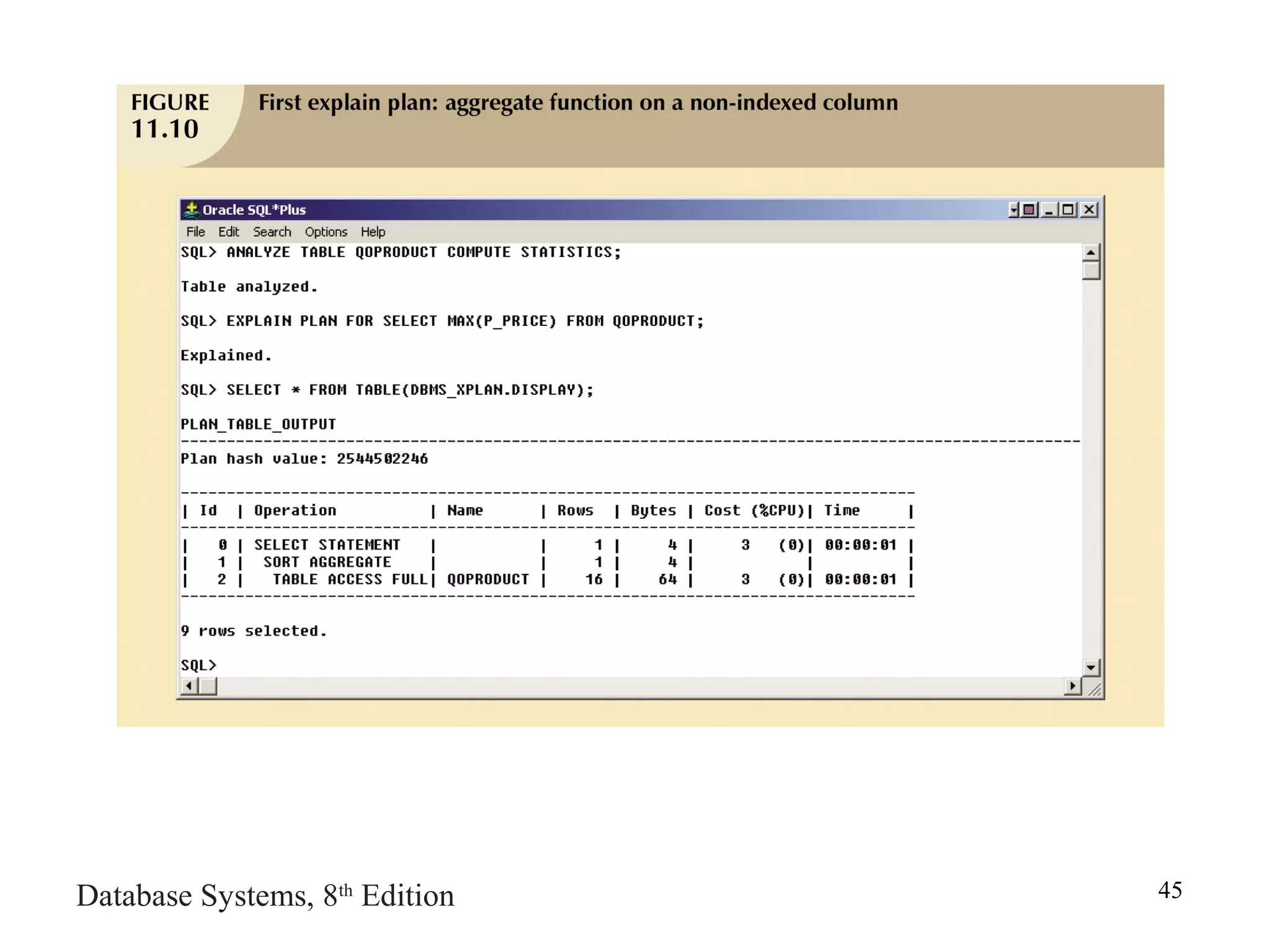Open the File menu
1270x952 pixels.
tap(195, 232)
